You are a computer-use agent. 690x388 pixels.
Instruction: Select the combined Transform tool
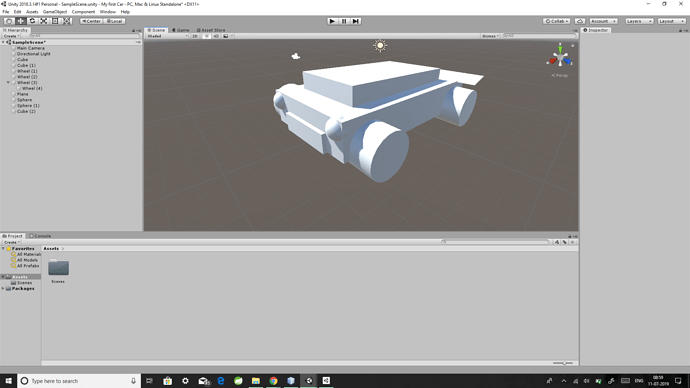coord(66,21)
